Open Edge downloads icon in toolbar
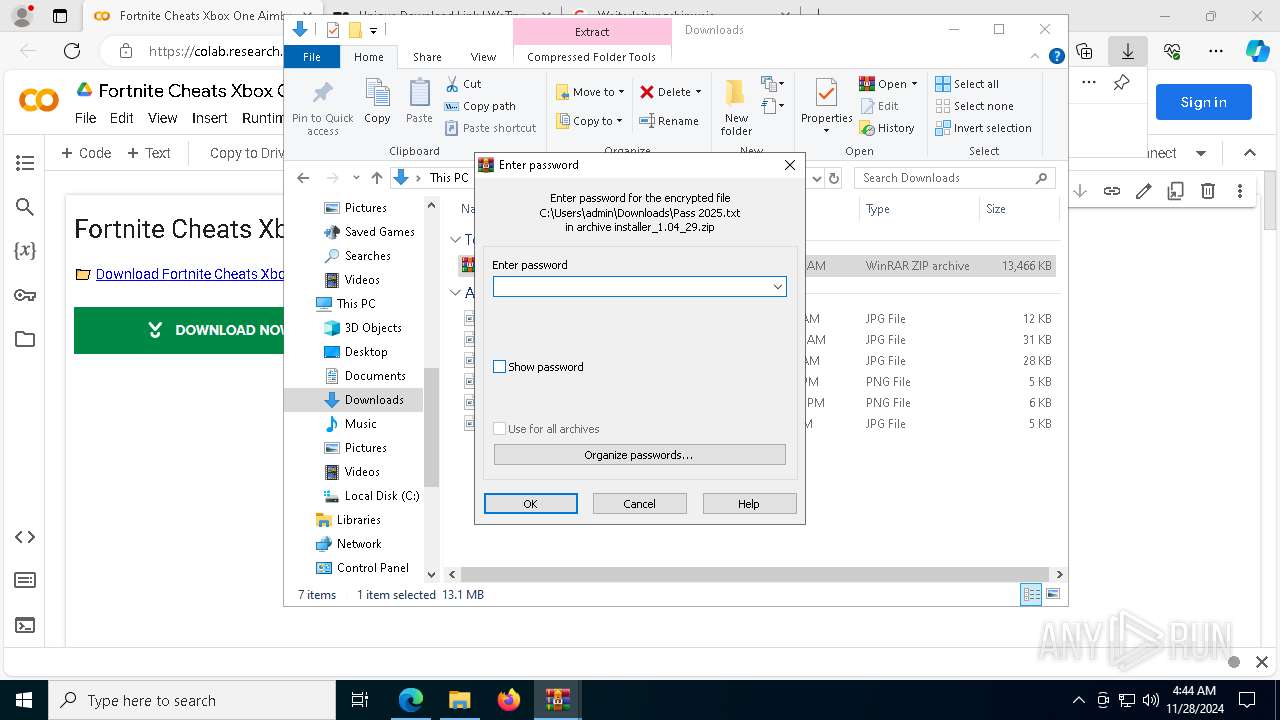The width and height of the screenshot is (1280, 720). click(x=1128, y=51)
